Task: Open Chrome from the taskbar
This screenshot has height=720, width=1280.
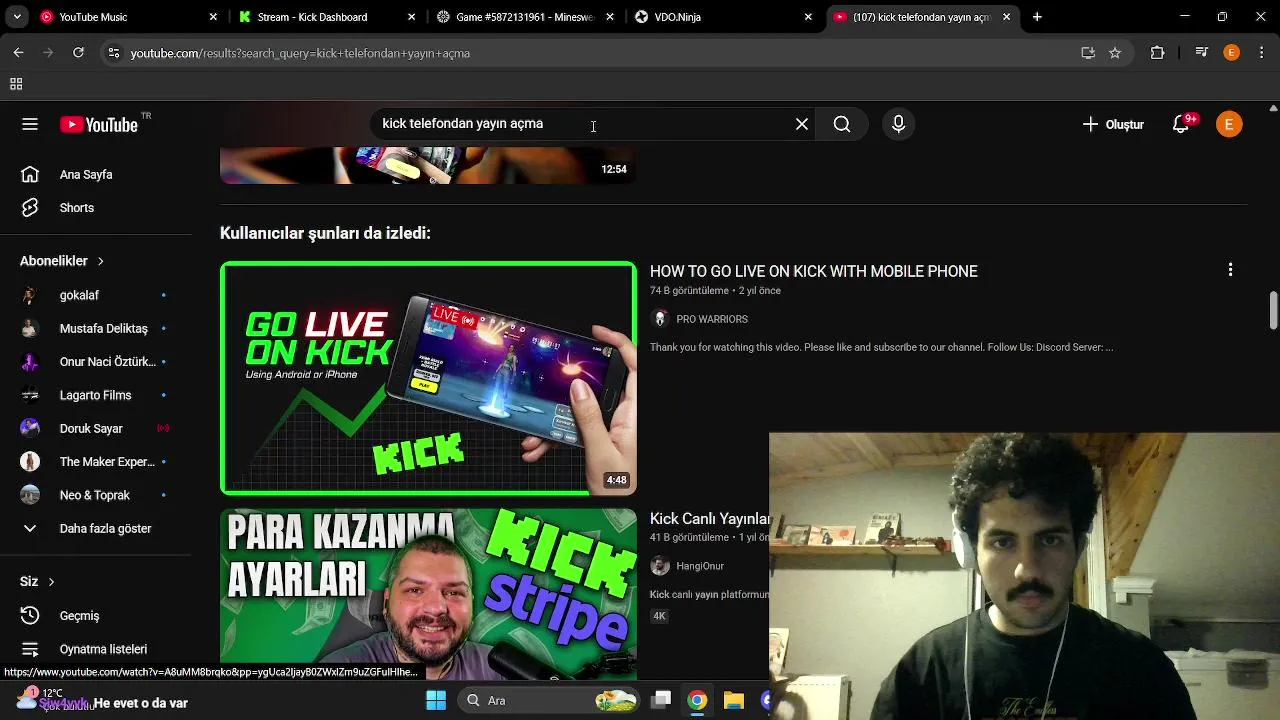Action: [697, 700]
